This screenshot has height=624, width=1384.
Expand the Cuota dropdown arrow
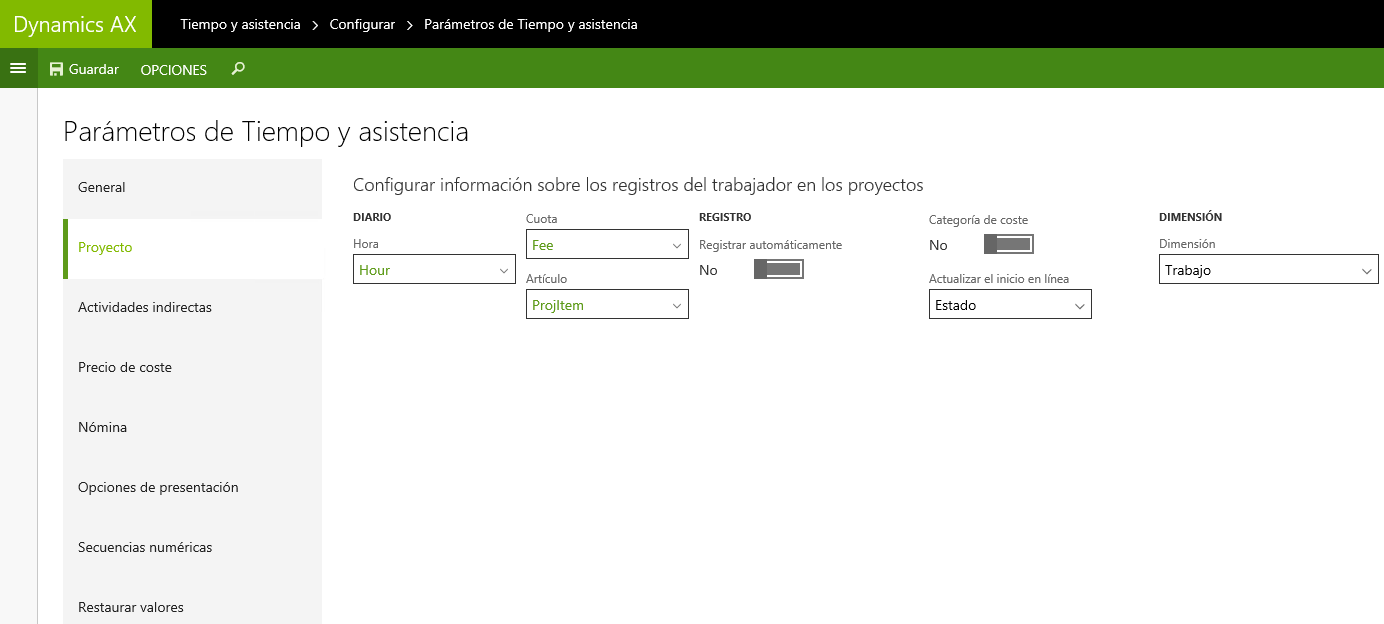coord(677,245)
